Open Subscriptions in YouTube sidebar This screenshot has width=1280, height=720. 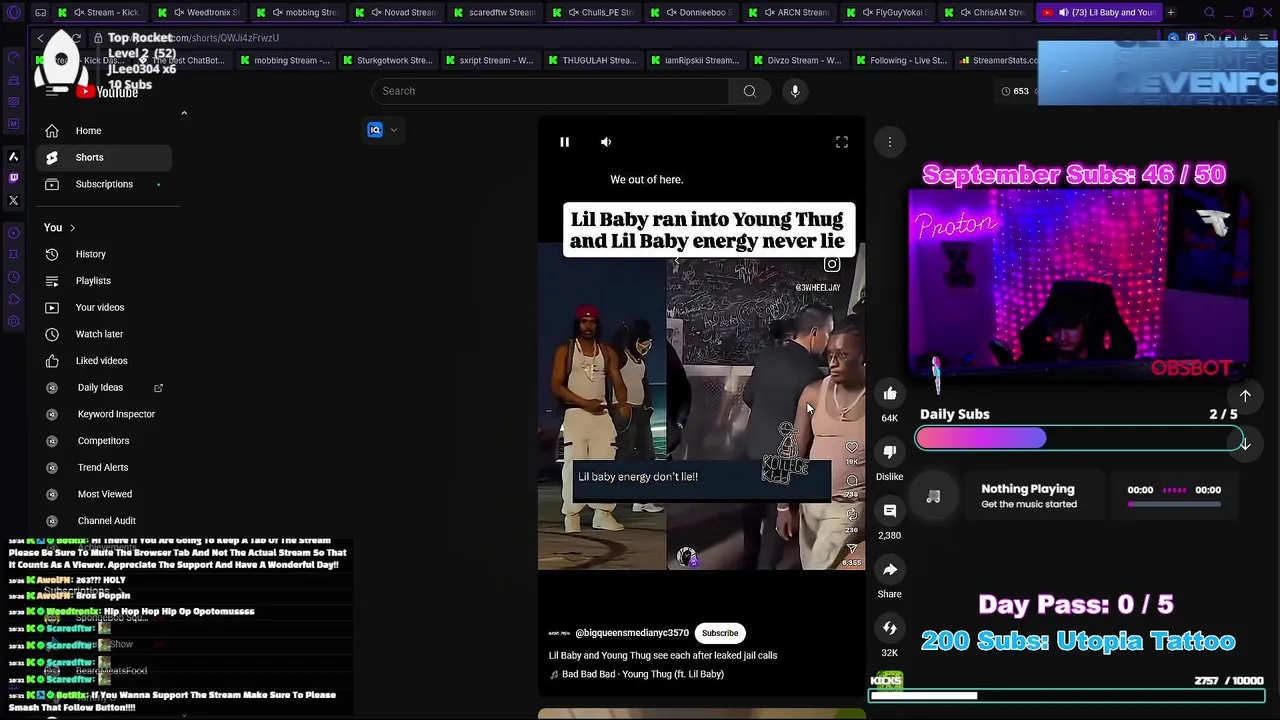click(104, 184)
